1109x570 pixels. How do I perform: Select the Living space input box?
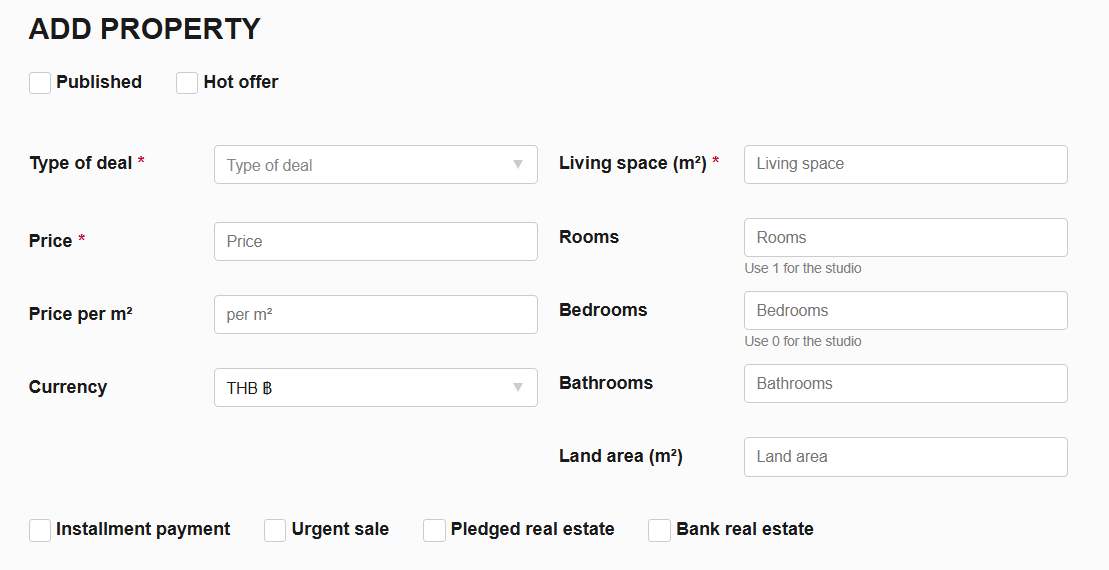click(905, 164)
